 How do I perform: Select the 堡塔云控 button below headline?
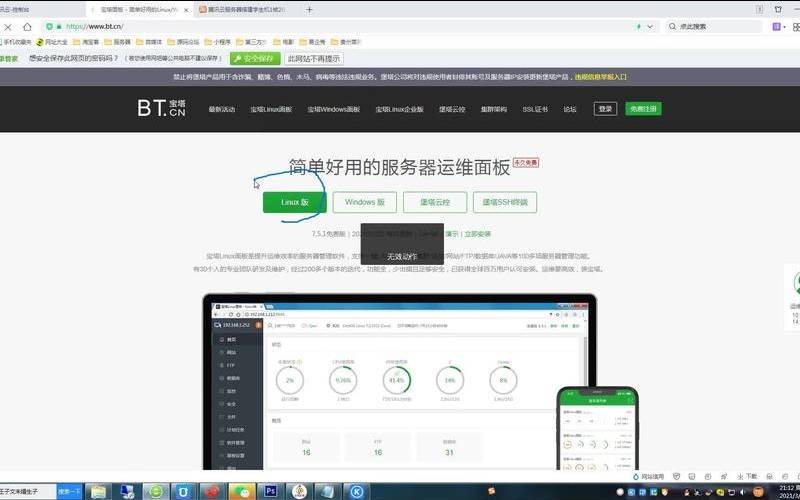pyautogui.click(x=435, y=202)
